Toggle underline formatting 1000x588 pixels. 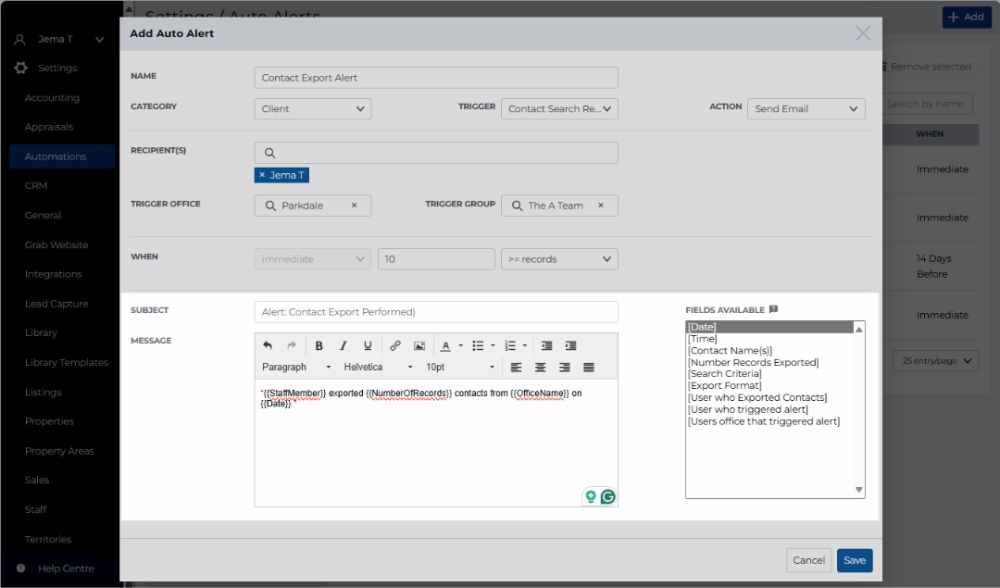[367, 346]
